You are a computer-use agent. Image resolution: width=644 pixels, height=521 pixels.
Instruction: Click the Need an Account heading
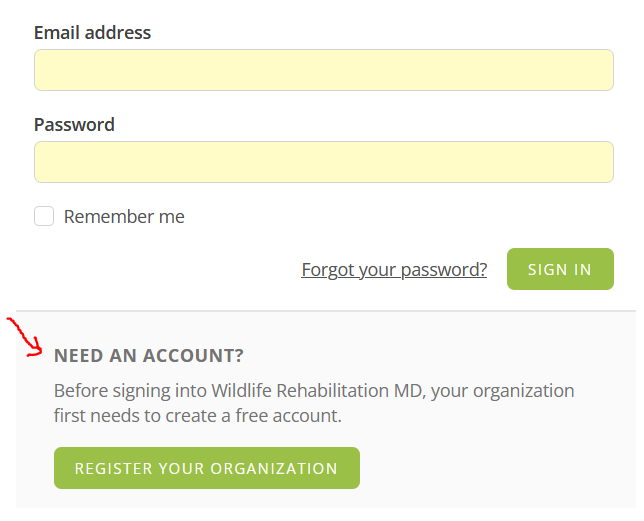(149, 356)
